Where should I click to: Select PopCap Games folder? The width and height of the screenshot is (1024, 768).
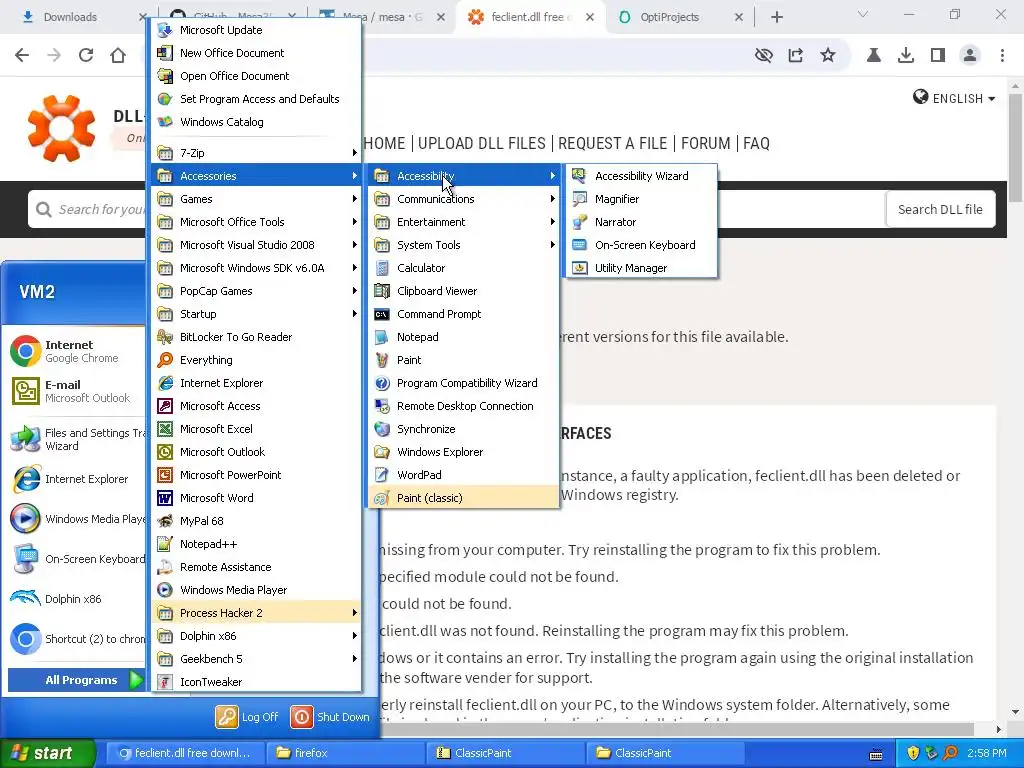256,291
